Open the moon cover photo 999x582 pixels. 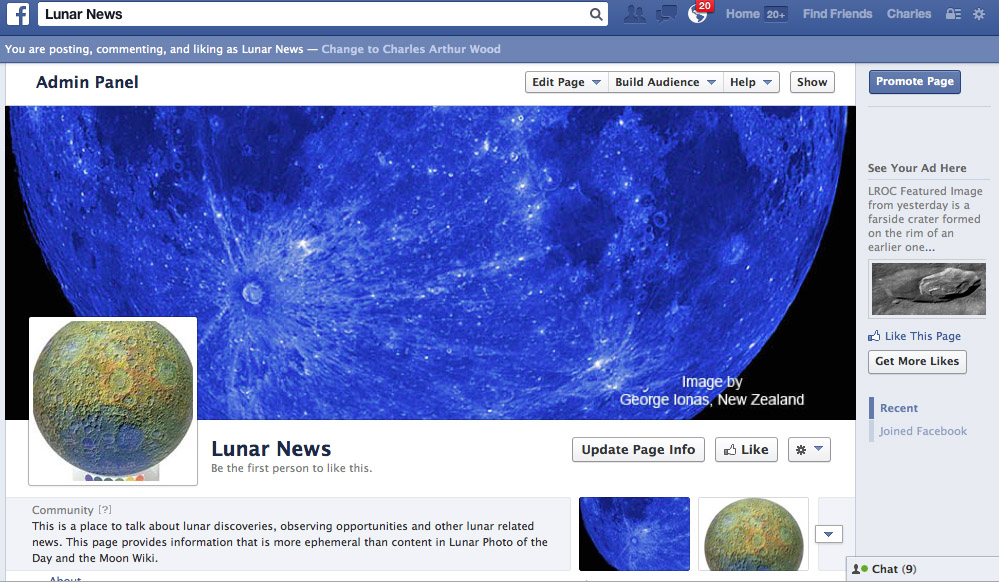[431, 263]
